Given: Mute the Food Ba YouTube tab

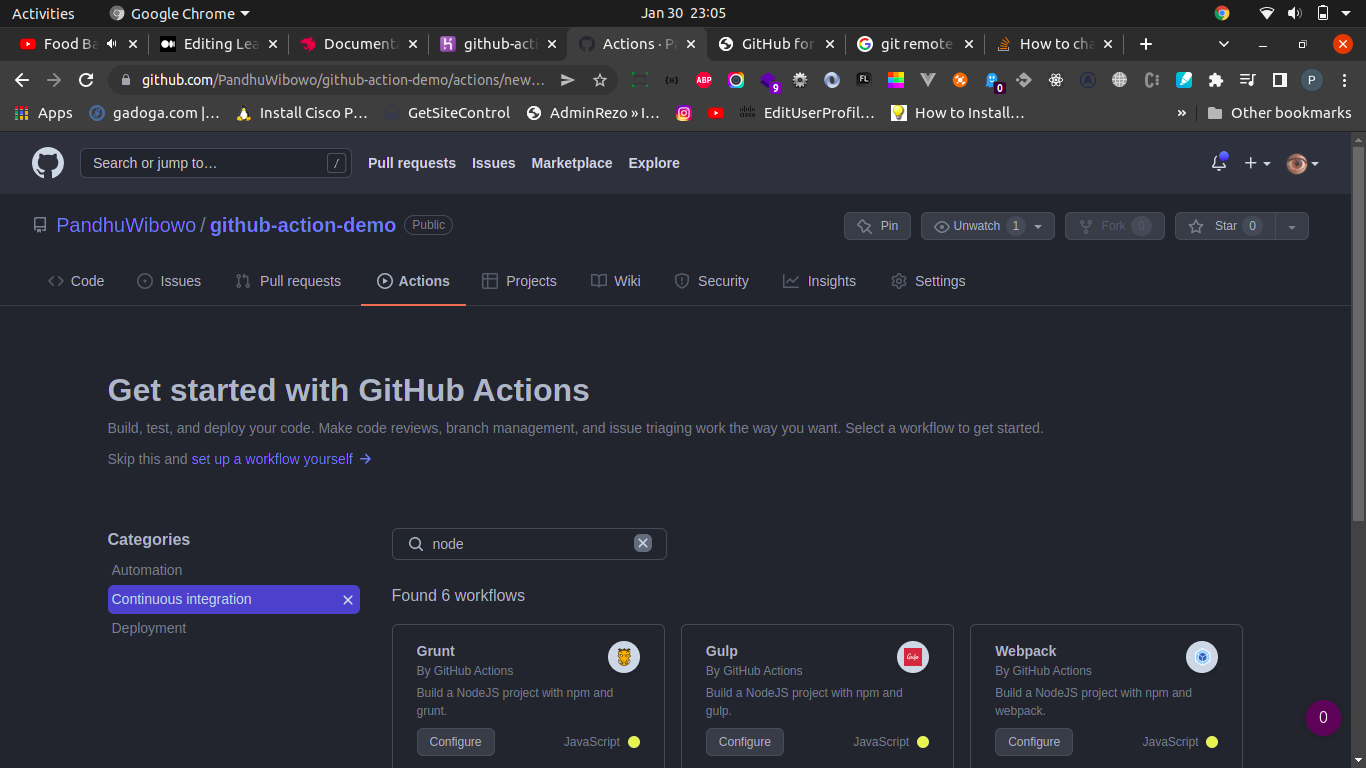Looking at the screenshot, I should 111,44.
